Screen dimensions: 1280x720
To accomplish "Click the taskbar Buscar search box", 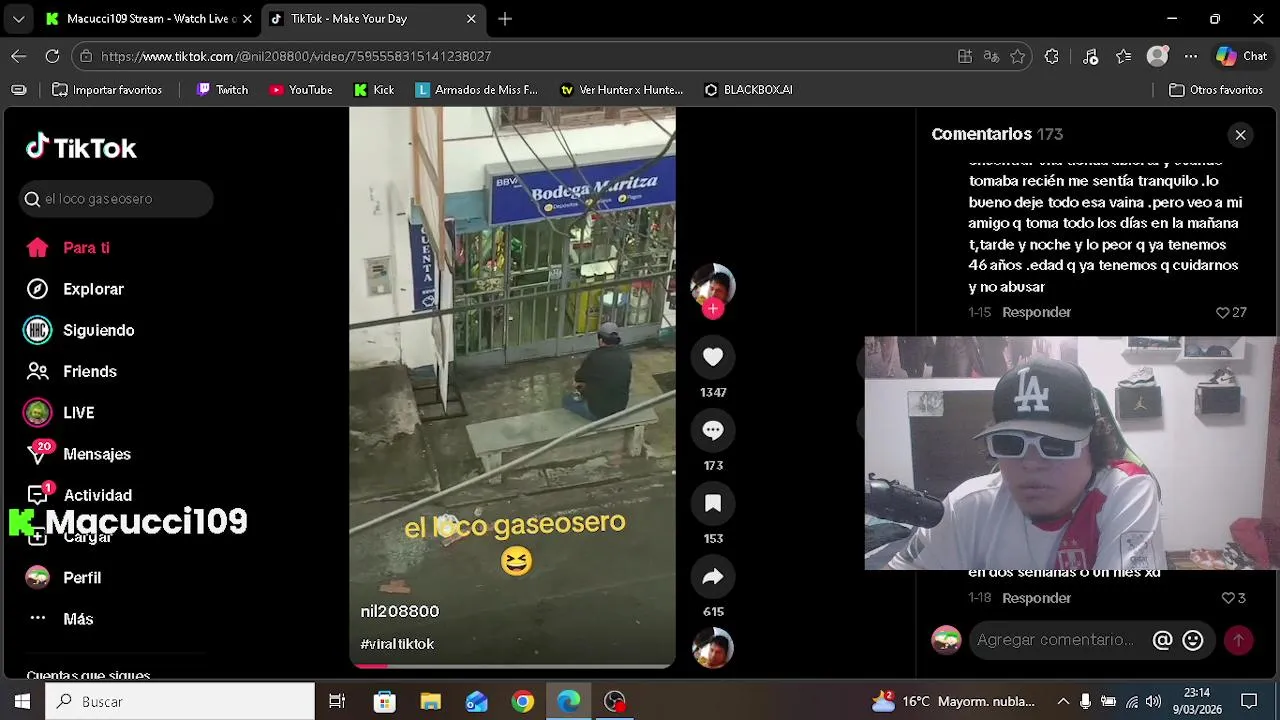I will click(x=180, y=701).
